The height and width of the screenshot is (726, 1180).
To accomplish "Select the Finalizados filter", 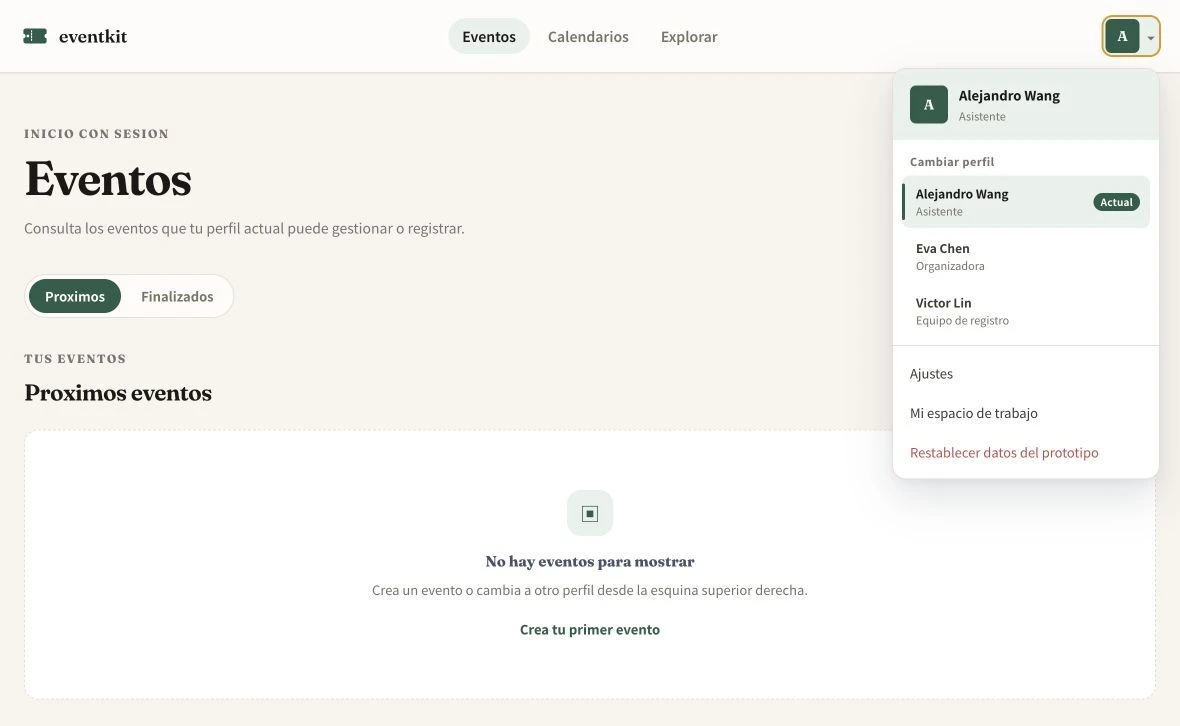I will (177, 296).
